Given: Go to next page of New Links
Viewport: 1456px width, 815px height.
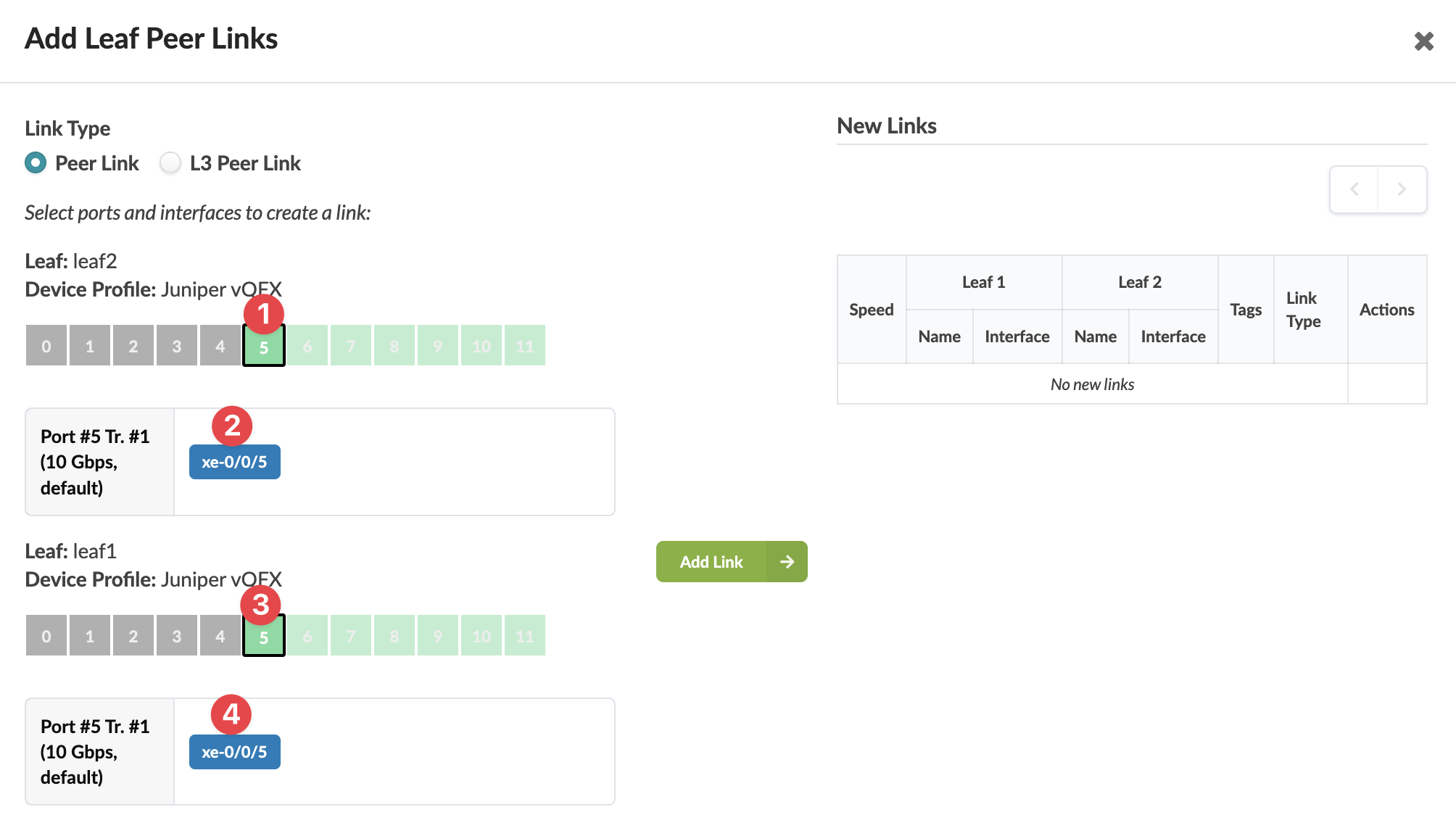Looking at the screenshot, I should click(1402, 189).
